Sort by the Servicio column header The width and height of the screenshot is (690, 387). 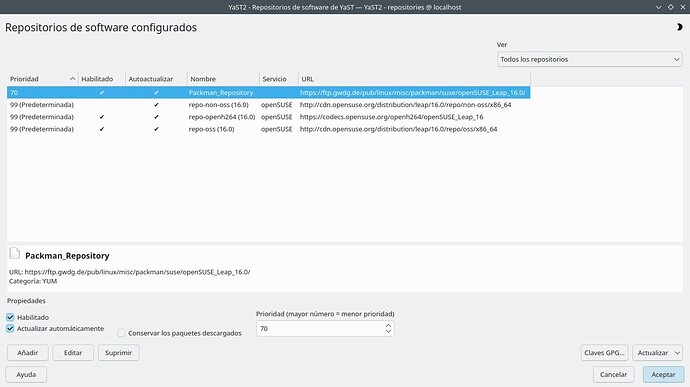coord(279,79)
